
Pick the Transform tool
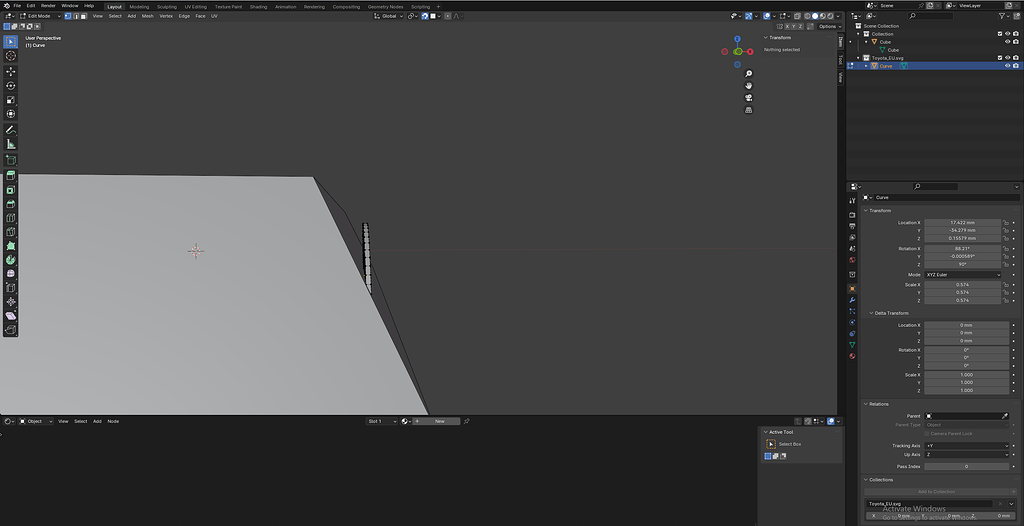click(10, 114)
